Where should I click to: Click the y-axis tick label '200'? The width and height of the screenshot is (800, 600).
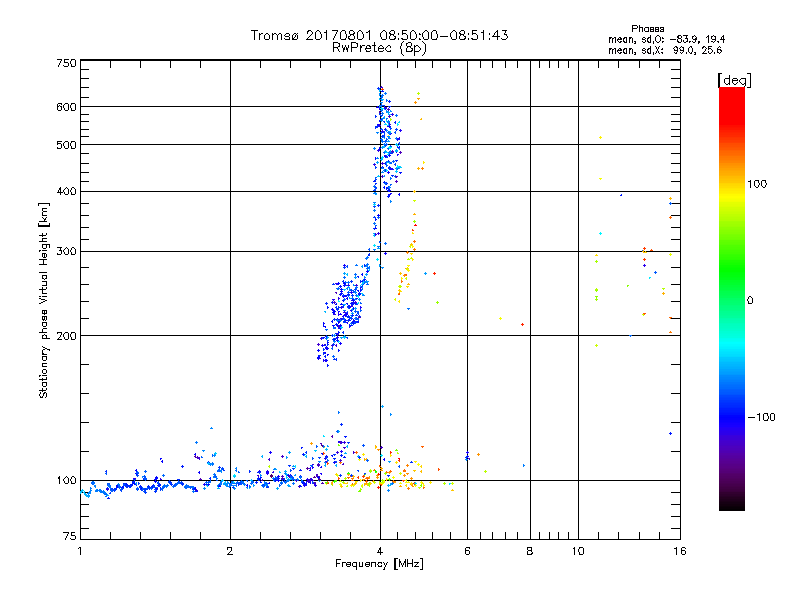coord(66,336)
